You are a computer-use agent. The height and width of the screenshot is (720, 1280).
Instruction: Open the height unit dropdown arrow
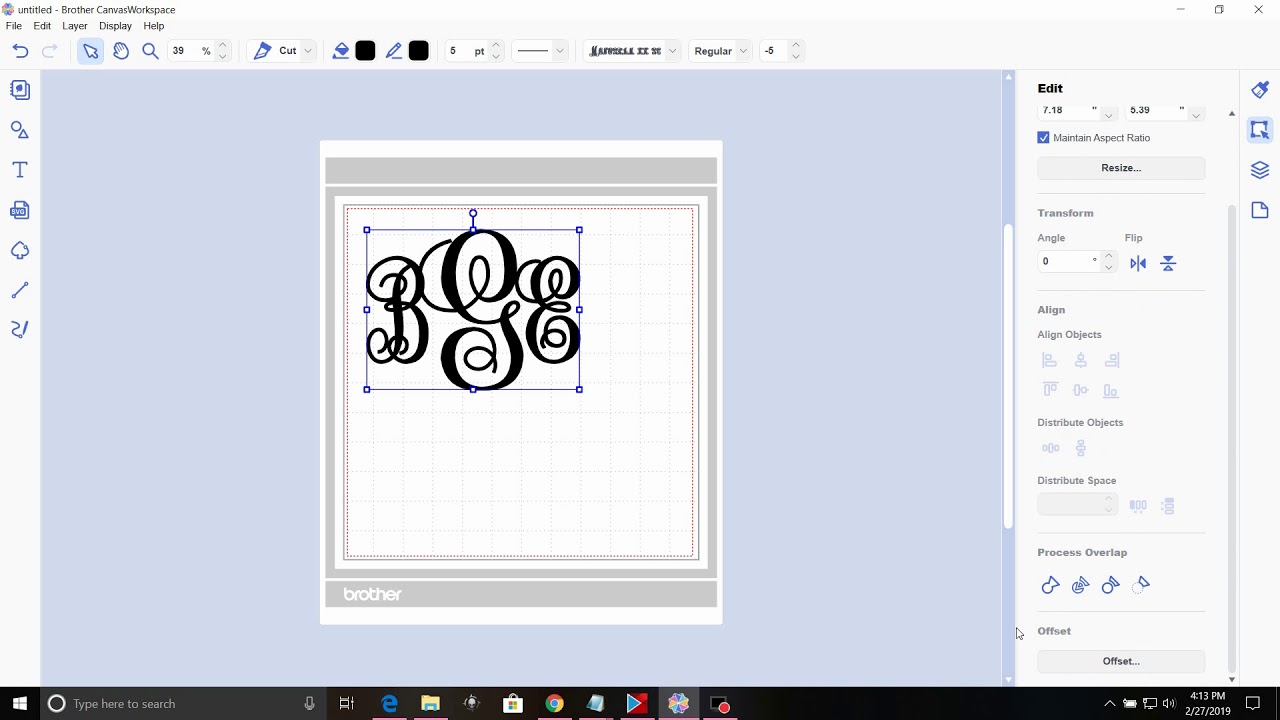tap(1195, 114)
